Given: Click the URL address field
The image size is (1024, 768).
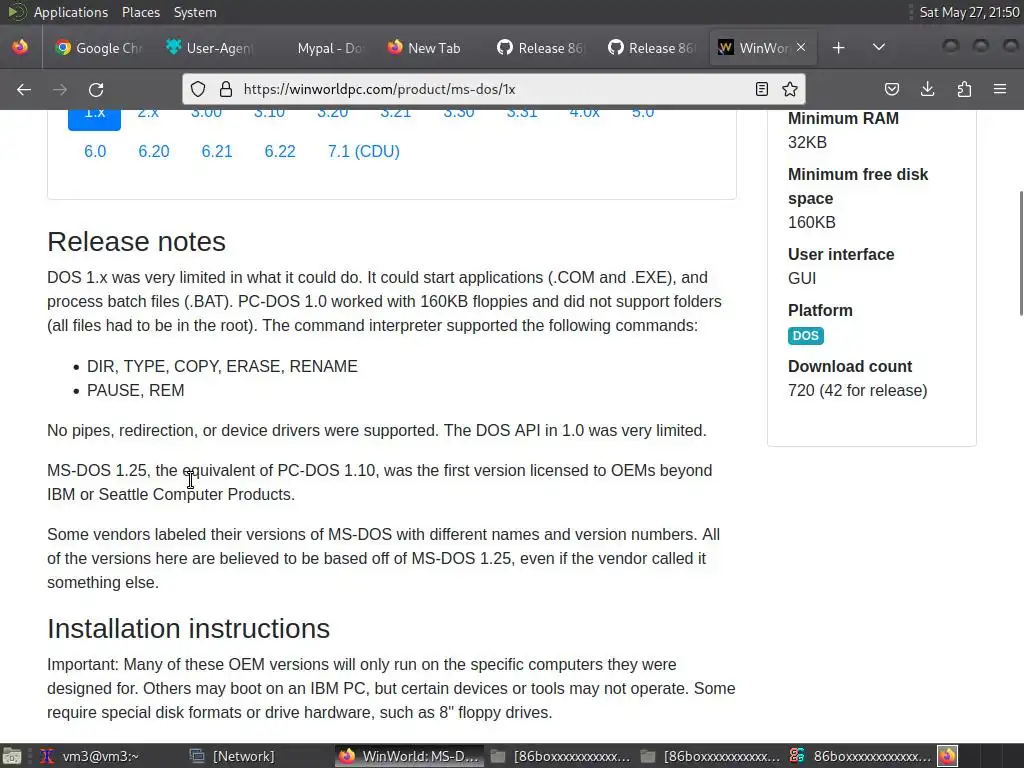Looking at the screenshot, I should (x=493, y=89).
